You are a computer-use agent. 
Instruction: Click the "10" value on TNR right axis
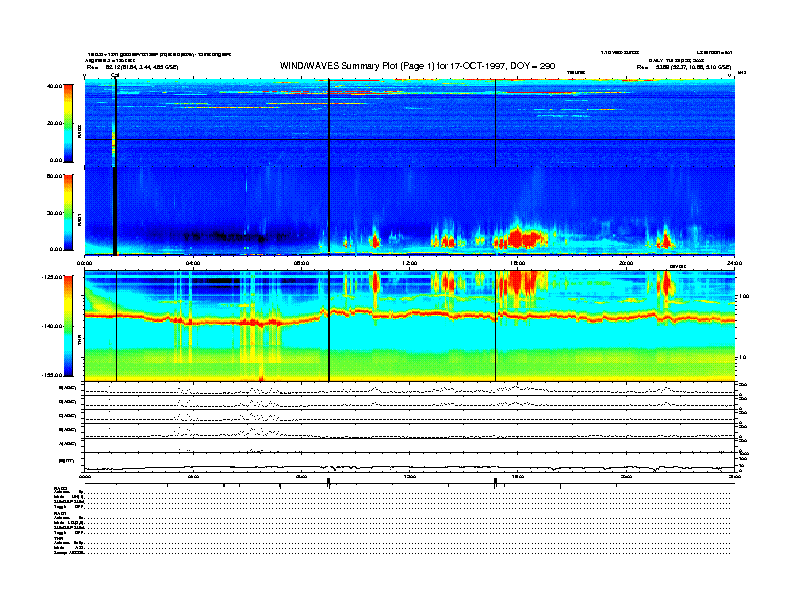tap(742, 357)
